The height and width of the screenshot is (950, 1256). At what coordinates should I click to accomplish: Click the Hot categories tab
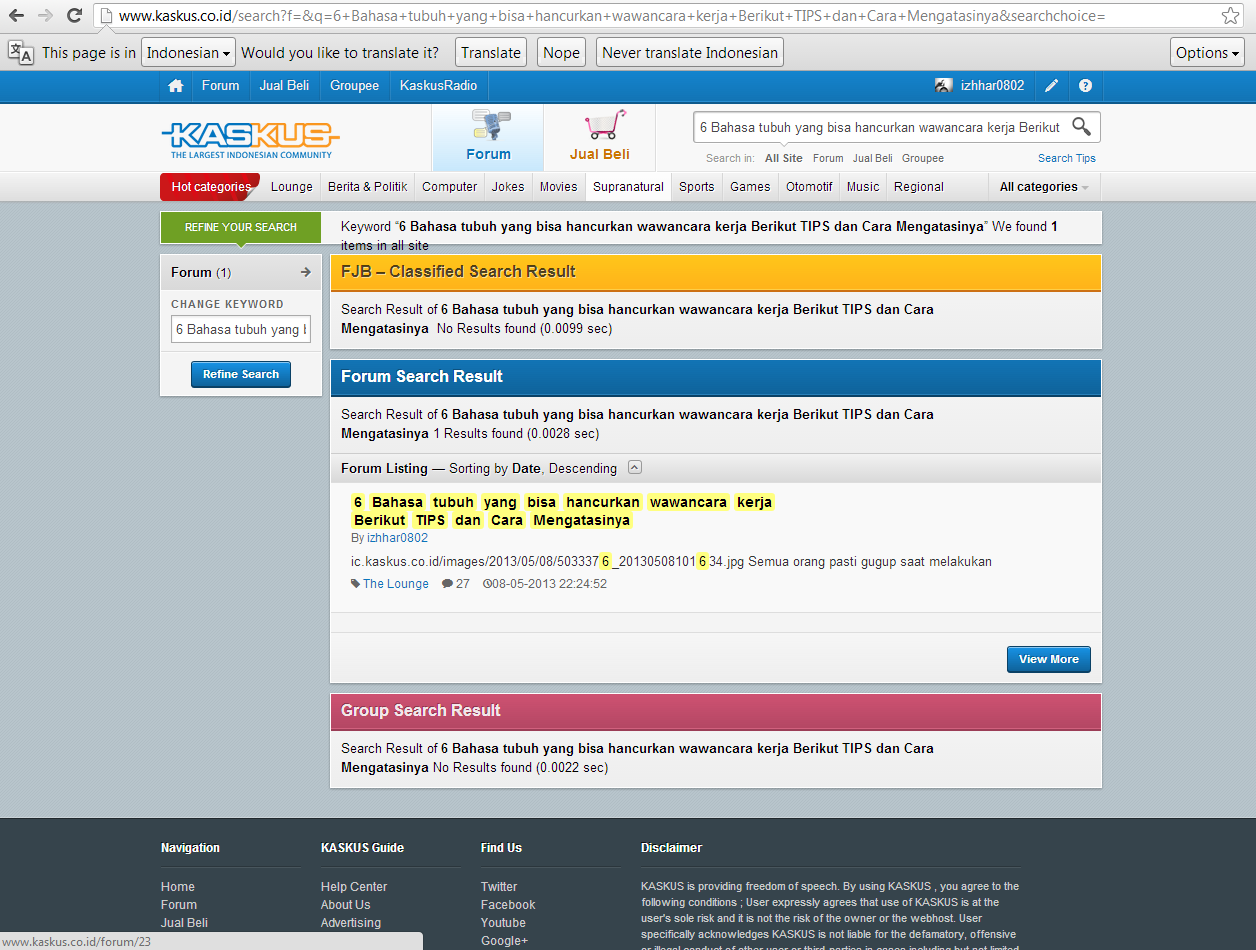(210, 187)
